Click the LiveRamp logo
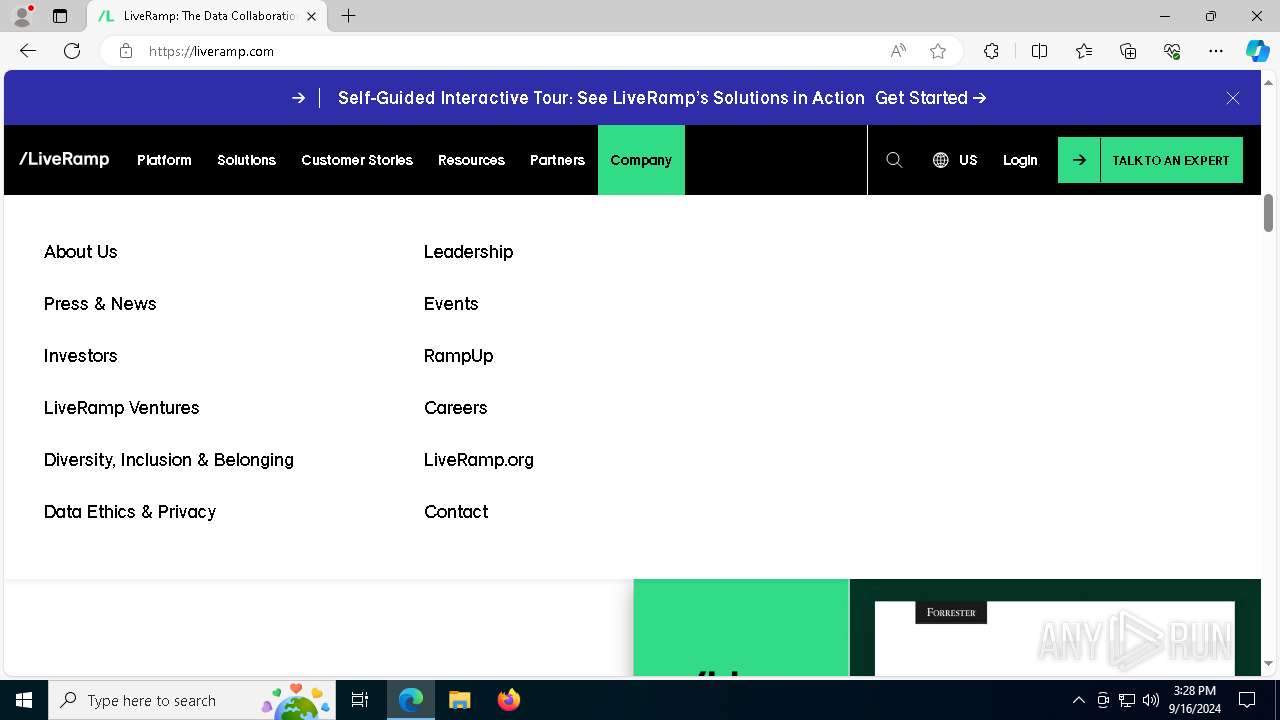 point(64,159)
